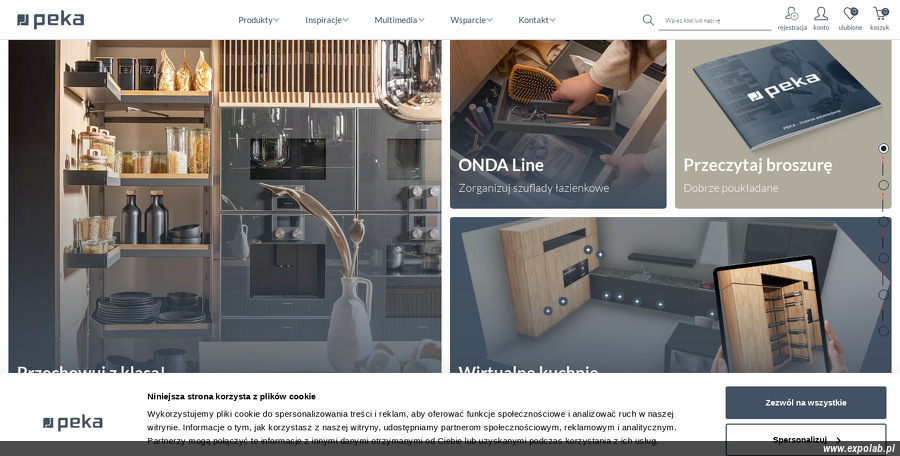This screenshot has width=900, height=456.
Task: Select the last slide indicator dot
Action: 883,331
